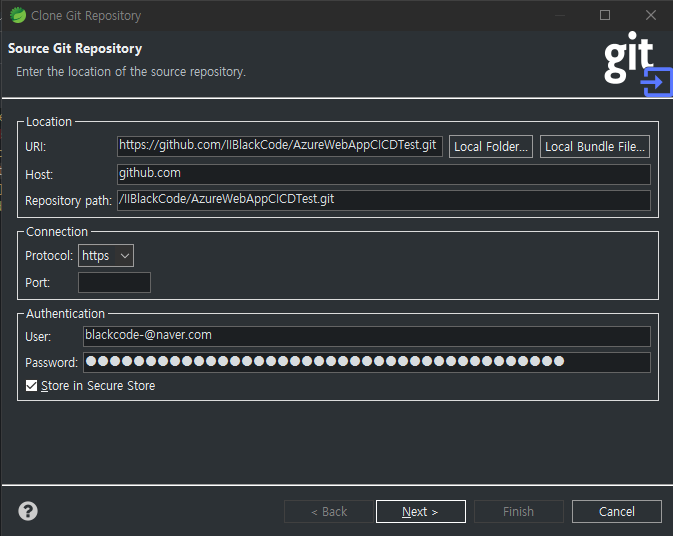This screenshot has height=536, width=673.
Task: Uncheck Store in Secure Store checkbox
Action: point(31,385)
